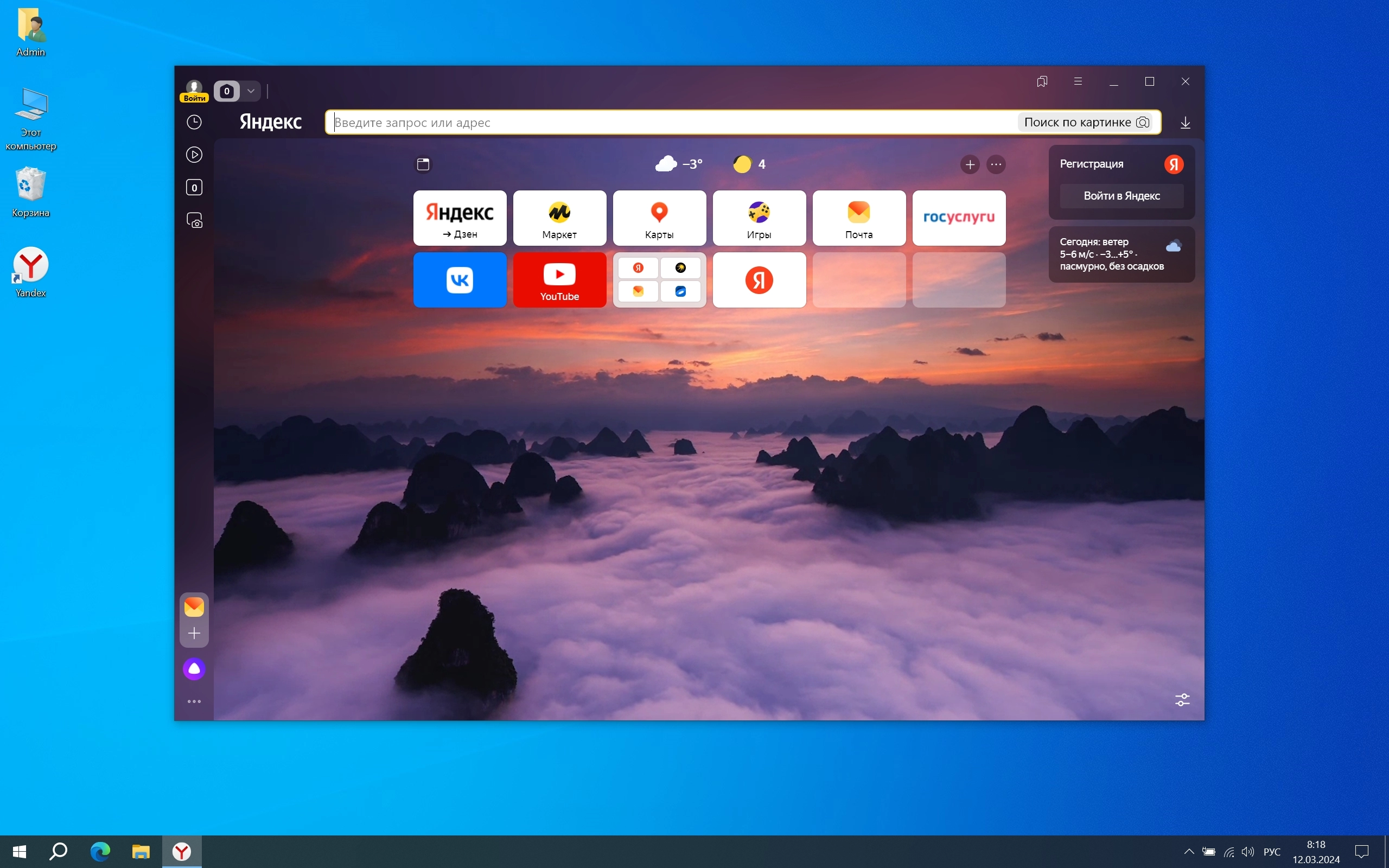1389x868 pixels.
Task: Open the screenshot tool in sidebar
Action: 195,220
